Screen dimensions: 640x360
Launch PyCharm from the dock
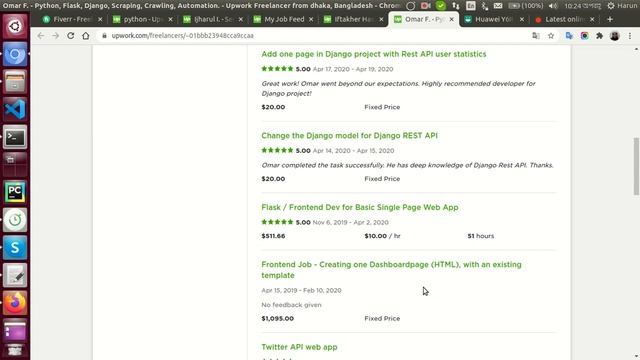(15, 192)
